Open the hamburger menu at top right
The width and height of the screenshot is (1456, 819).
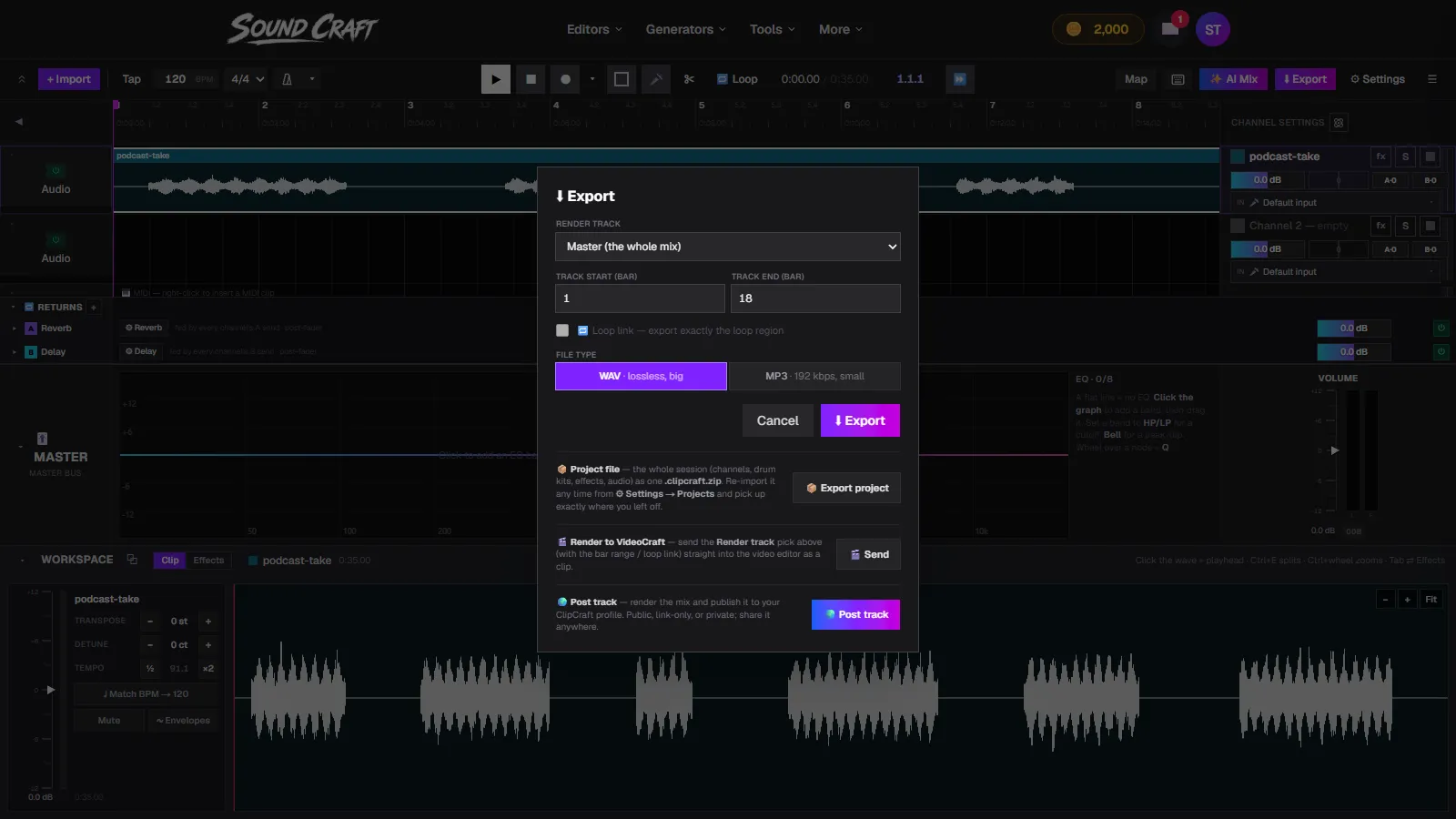pos(1431,79)
